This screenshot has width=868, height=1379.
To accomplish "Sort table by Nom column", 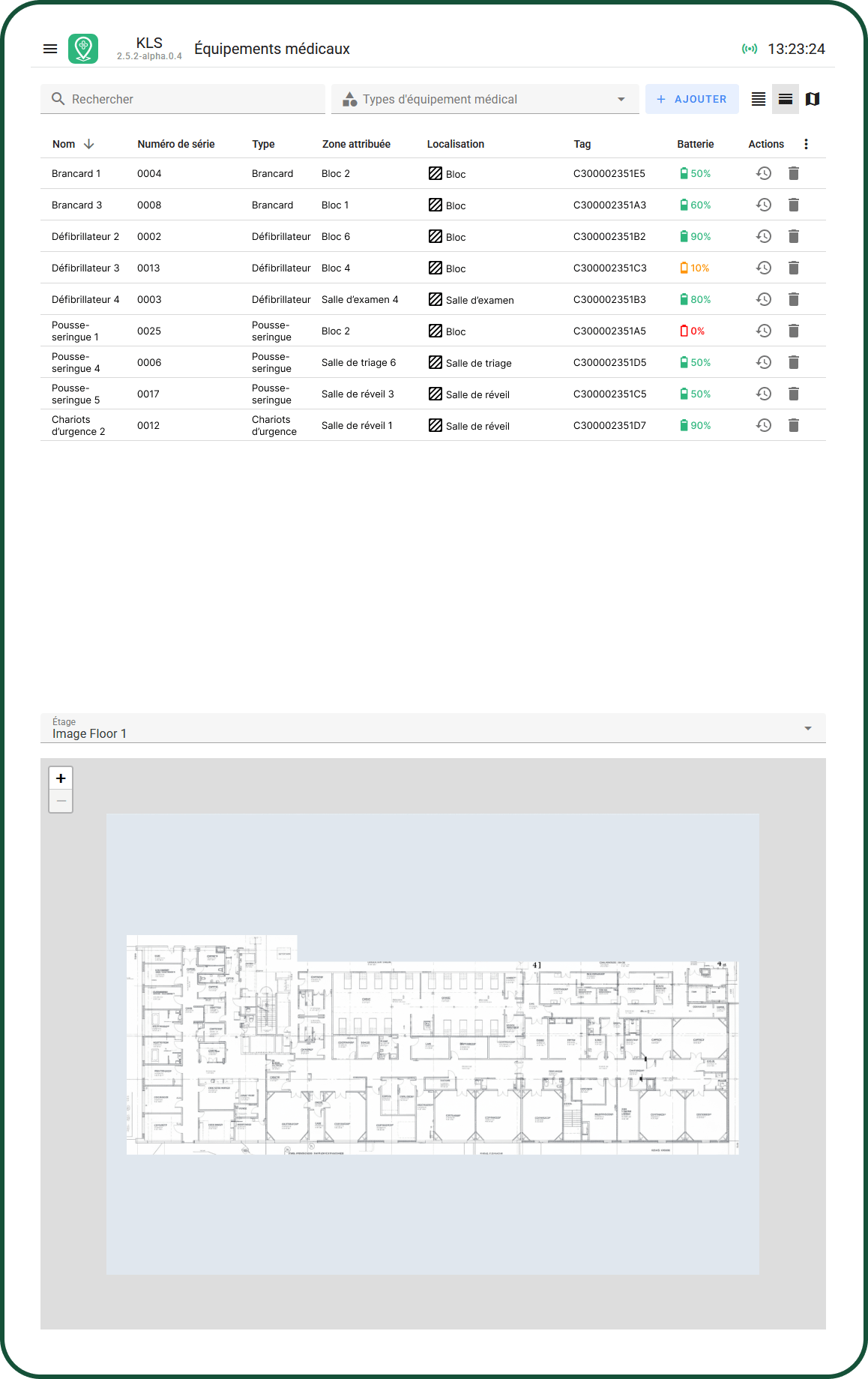I will [64, 144].
